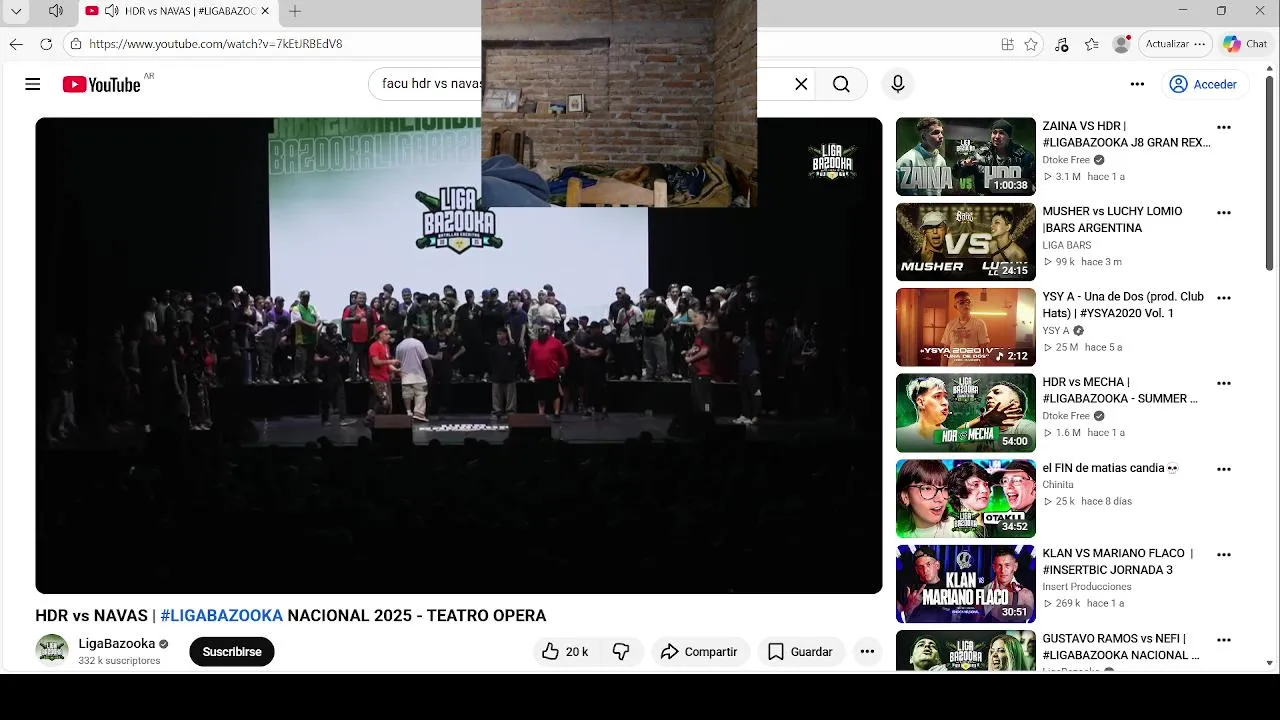Clear the YouTube search text
1280x720 pixels.
(x=801, y=84)
